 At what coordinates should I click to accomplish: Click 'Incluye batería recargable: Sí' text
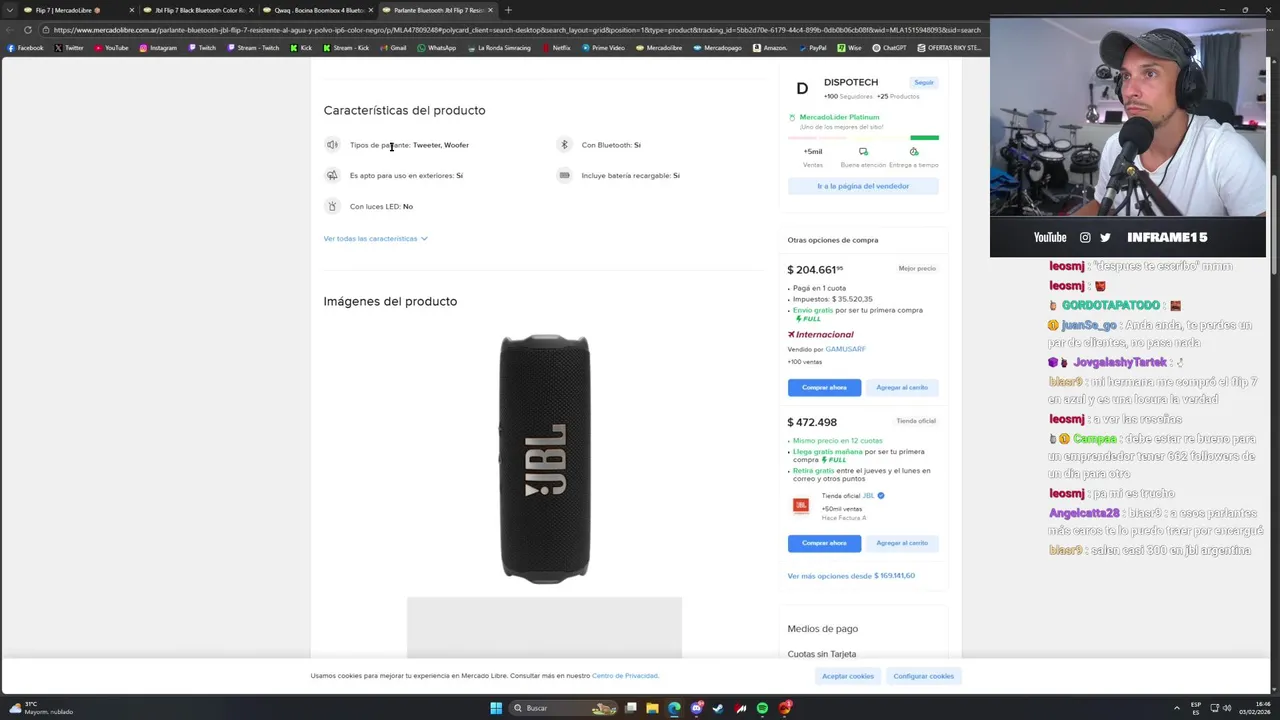click(x=630, y=176)
